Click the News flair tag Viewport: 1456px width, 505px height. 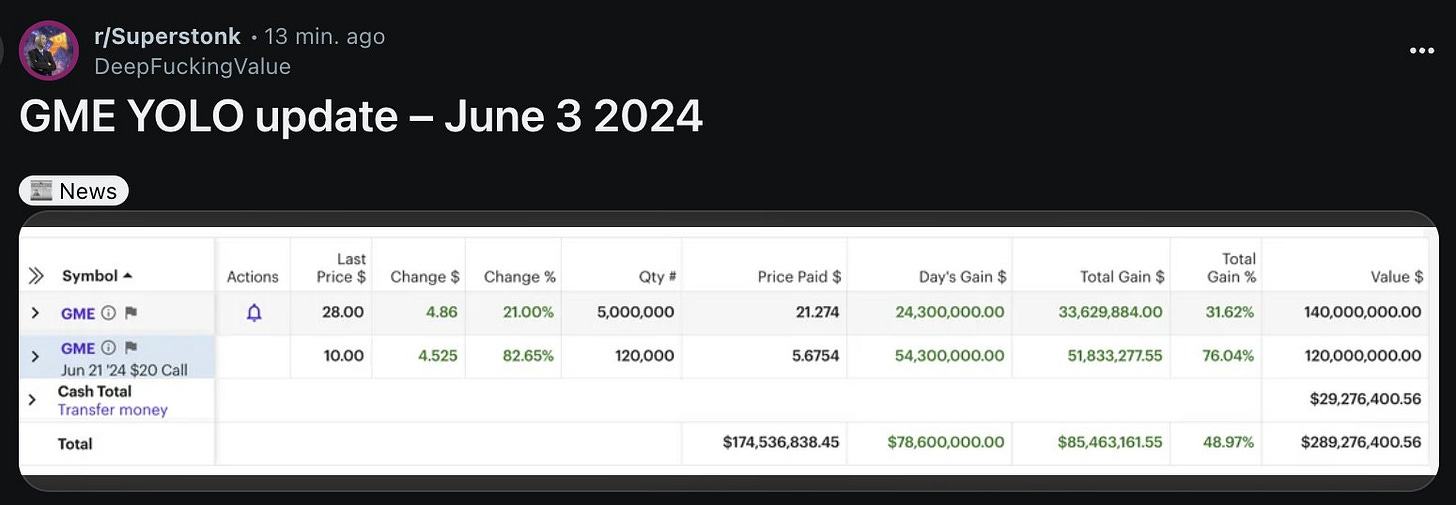click(x=74, y=191)
